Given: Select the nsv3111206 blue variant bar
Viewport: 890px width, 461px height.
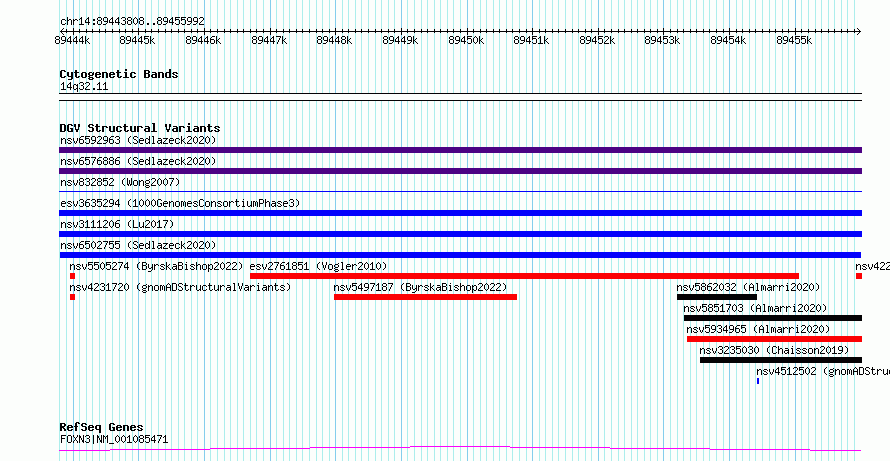Looking at the screenshot, I should 460,234.
